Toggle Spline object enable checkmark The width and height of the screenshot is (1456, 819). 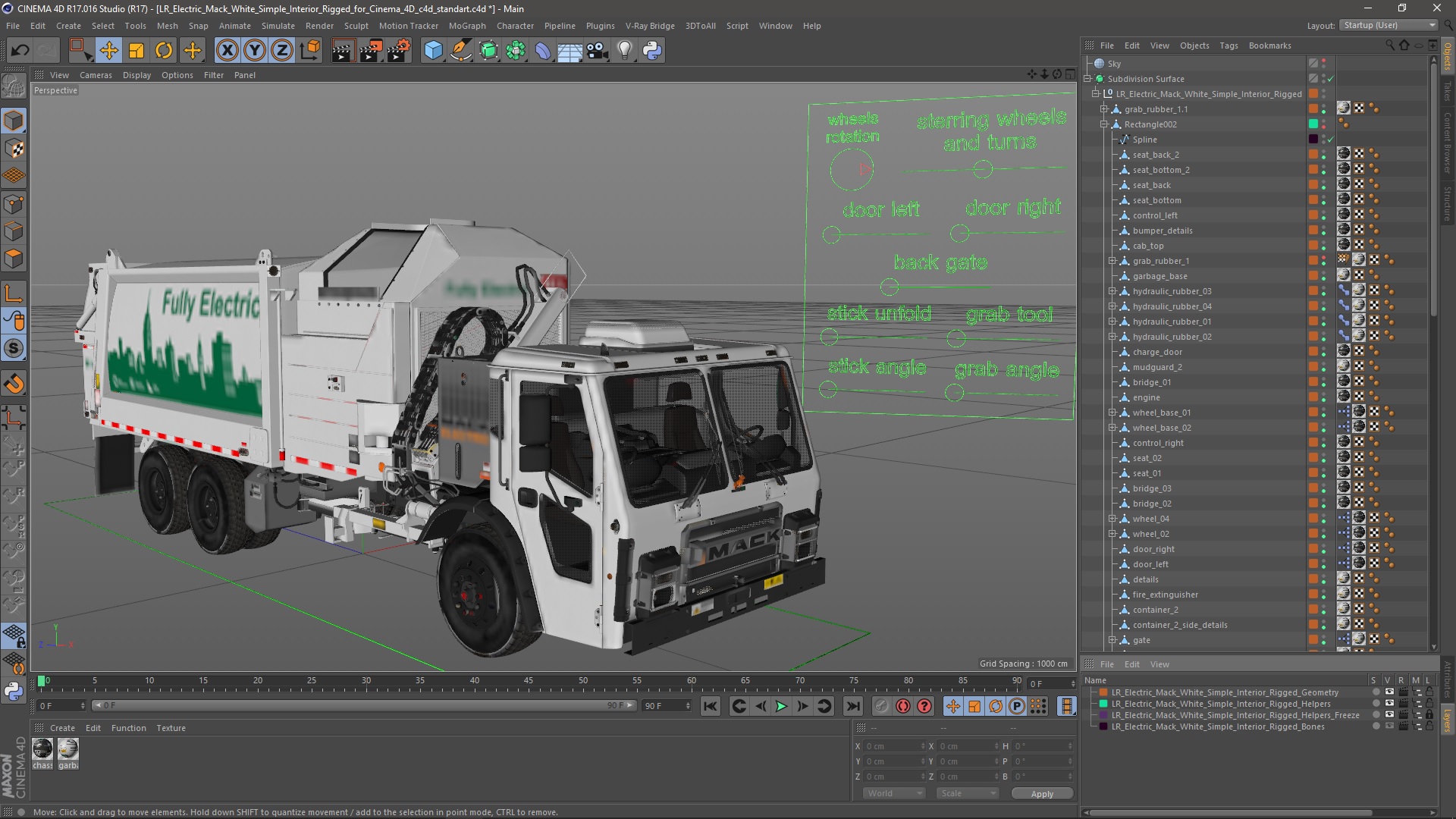pos(1331,140)
